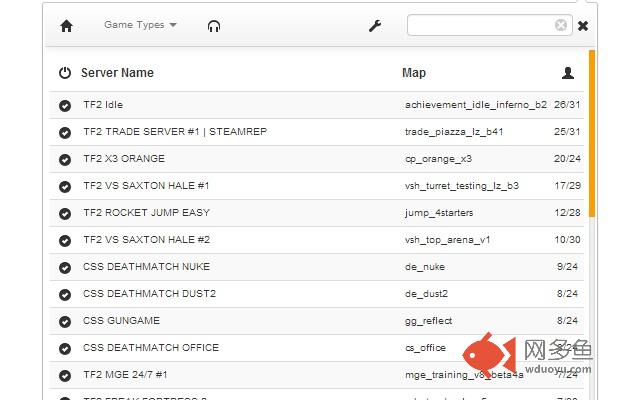Toggle check for TF2 VS SAXTON HALE #1
640x400 pixels.
click(65, 187)
